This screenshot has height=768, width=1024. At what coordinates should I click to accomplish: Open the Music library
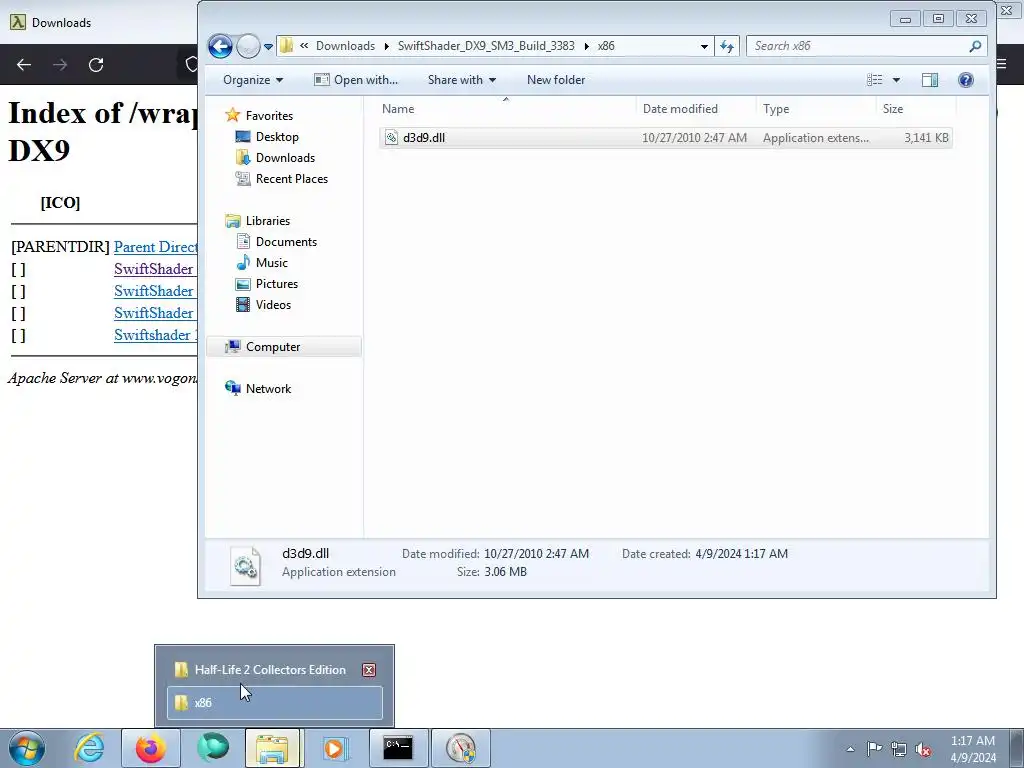pyautogui.click(x=272, y=263)
